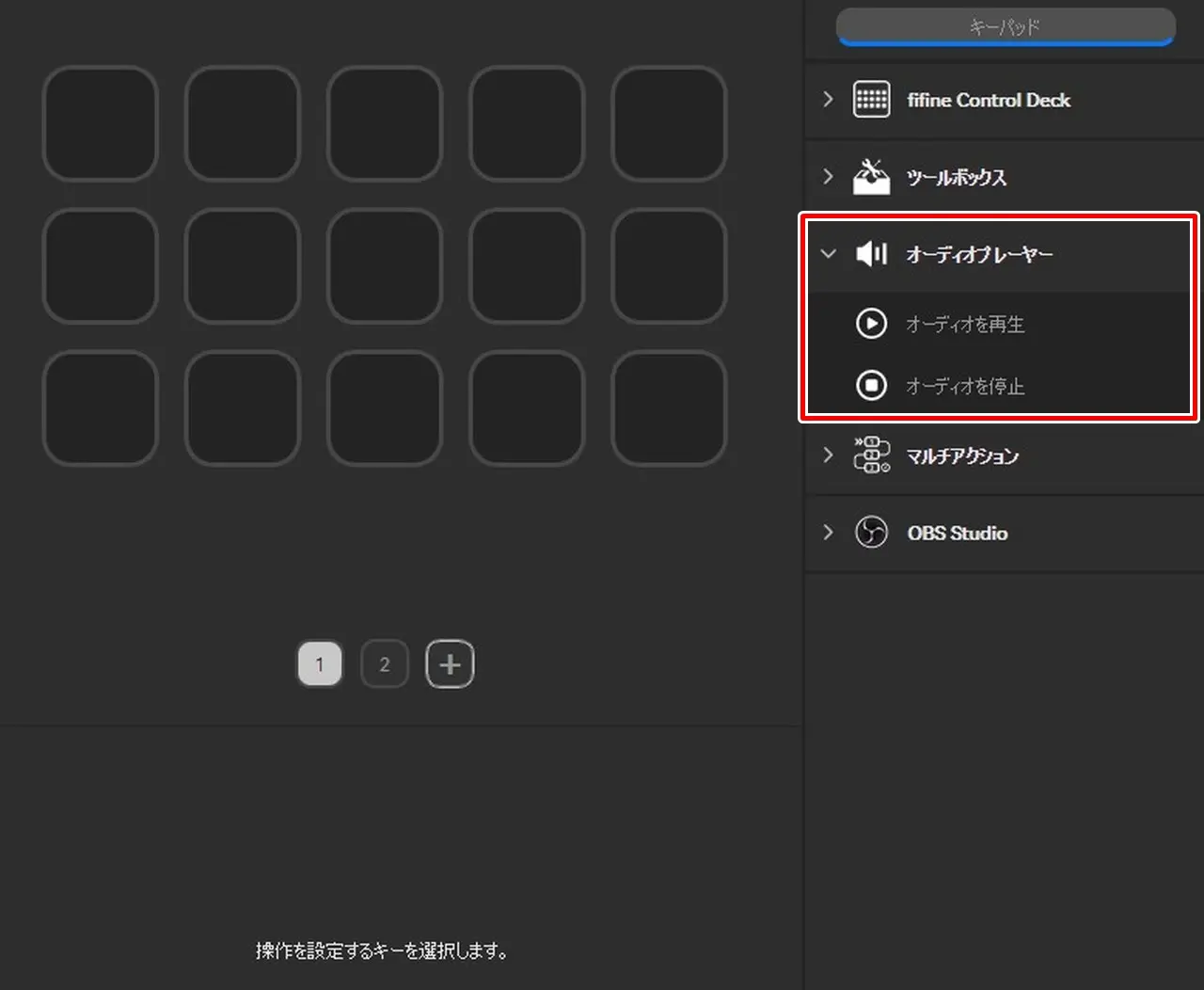Select the top-right empty key slot
Screen dimensions: 1204x990
tap(669, 123)
